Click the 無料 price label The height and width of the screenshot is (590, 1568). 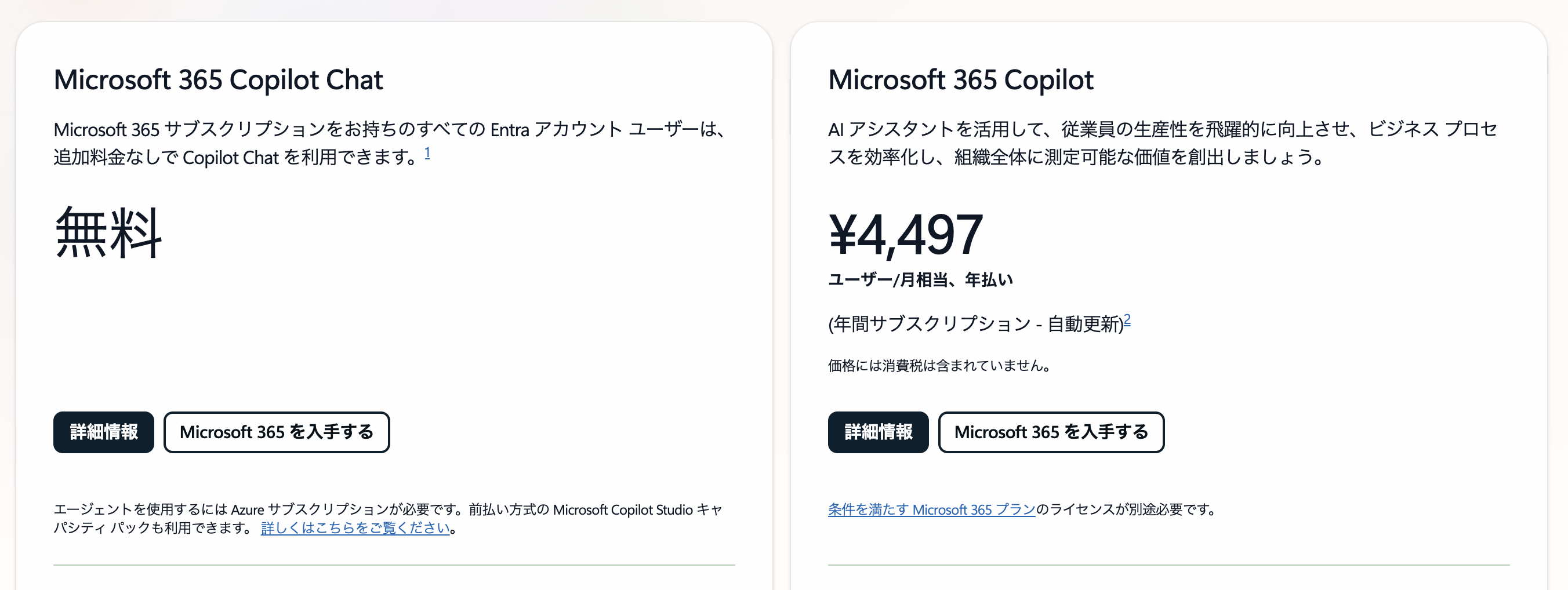[x=108, y=232]
